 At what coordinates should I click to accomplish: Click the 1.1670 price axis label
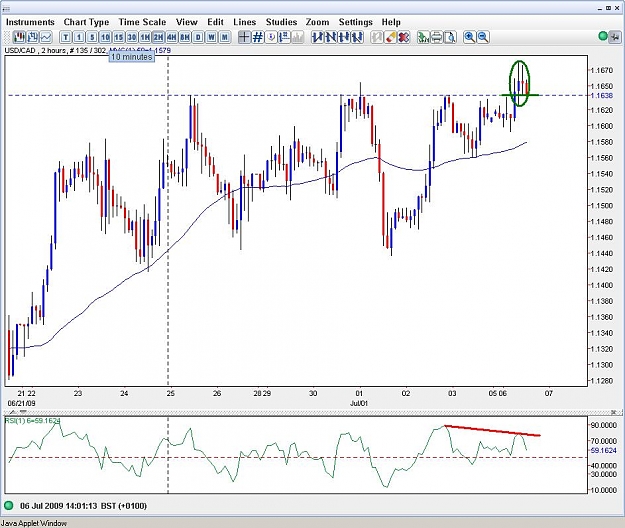601,70
